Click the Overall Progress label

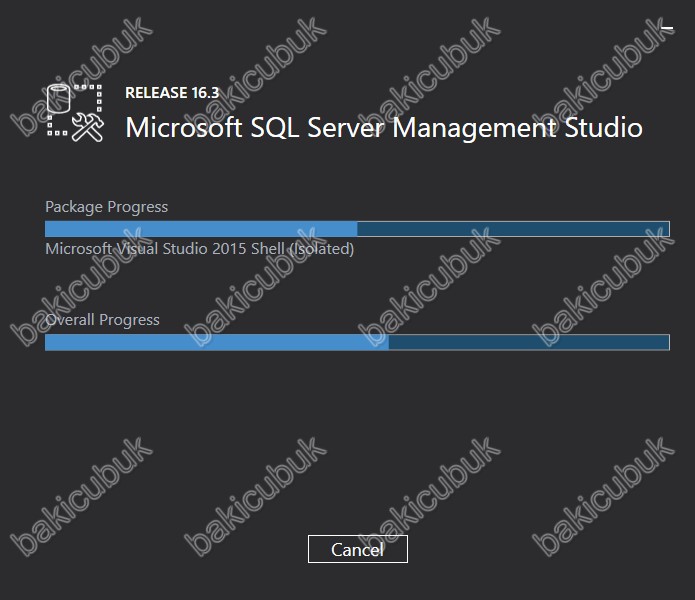click(102, 319)
